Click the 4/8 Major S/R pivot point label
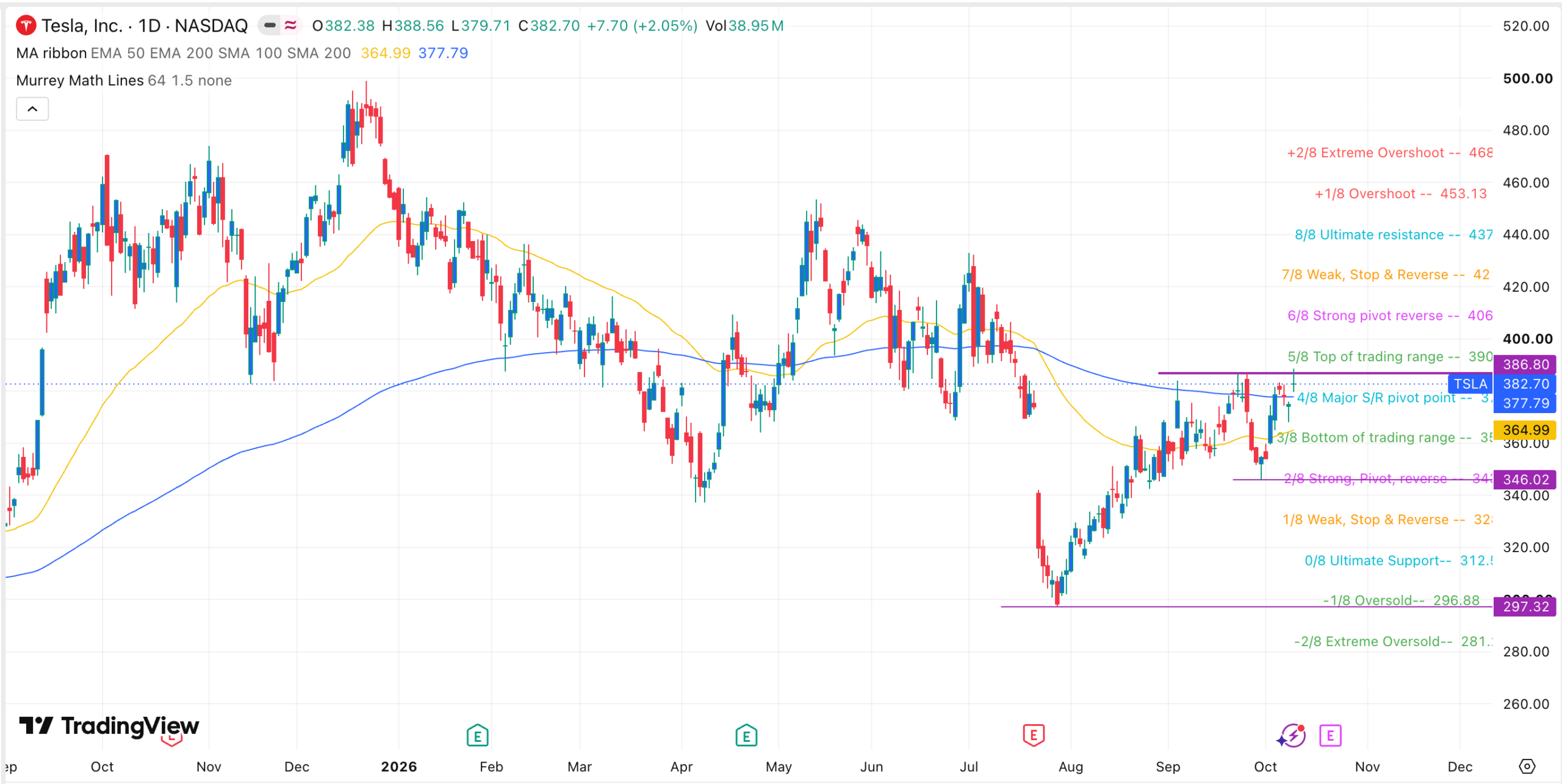1562x784 pixels. [x=1394, y=398]
